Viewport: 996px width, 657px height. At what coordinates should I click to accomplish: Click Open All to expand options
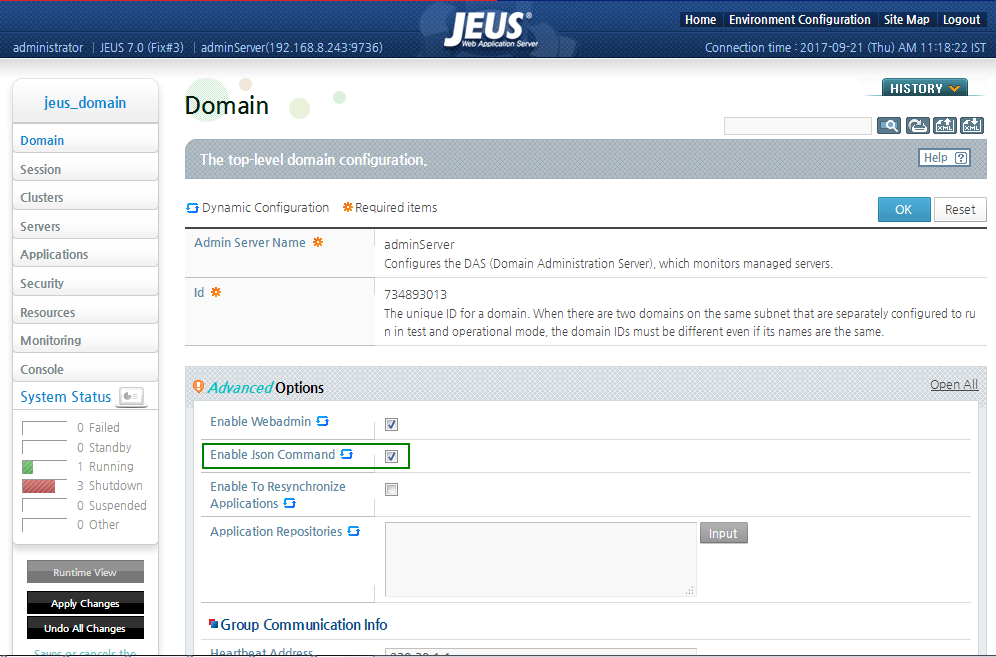coord(953,384)
